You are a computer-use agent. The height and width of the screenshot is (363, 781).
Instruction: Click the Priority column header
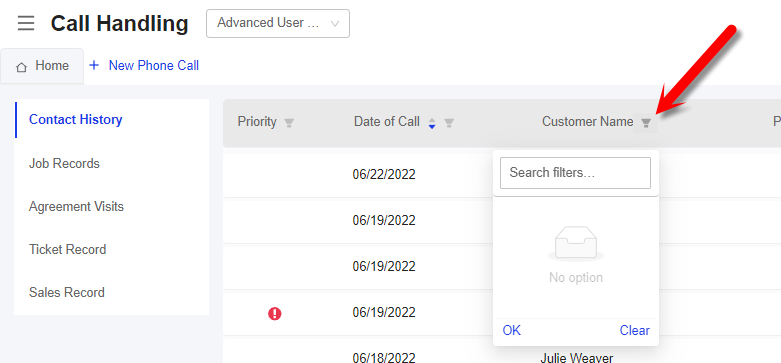click(x=257, y=121)
